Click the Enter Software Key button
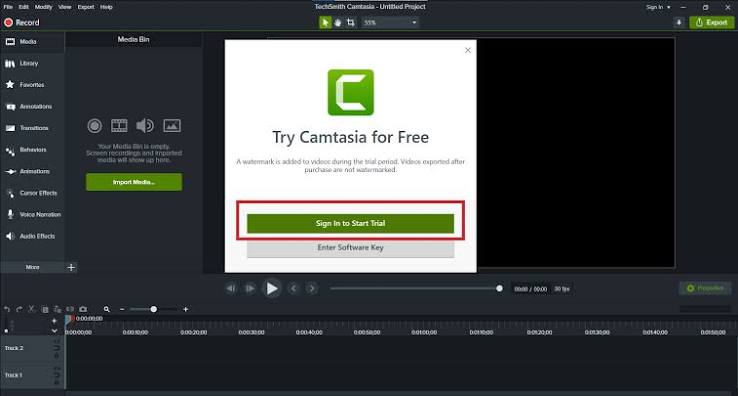The image size is (738, 396). coord(351,248)
